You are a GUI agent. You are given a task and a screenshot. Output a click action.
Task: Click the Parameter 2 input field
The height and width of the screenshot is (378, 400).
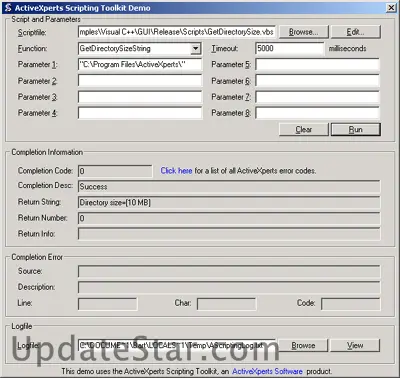(x=140, y=81)
